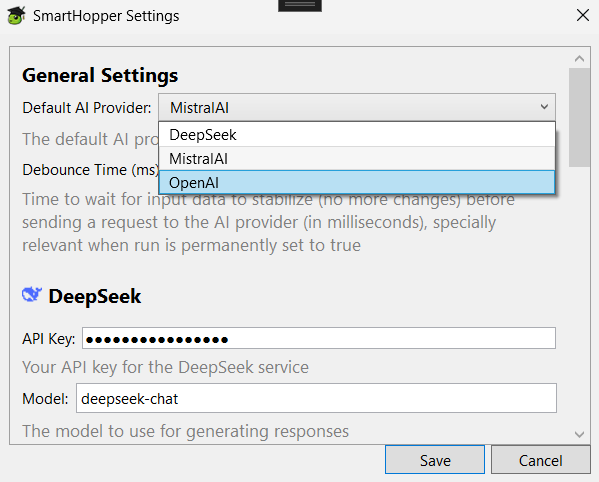Screen dimensions: 599x482
Task: Click the Default AI Provider label
Action: (x=87, y=108)
